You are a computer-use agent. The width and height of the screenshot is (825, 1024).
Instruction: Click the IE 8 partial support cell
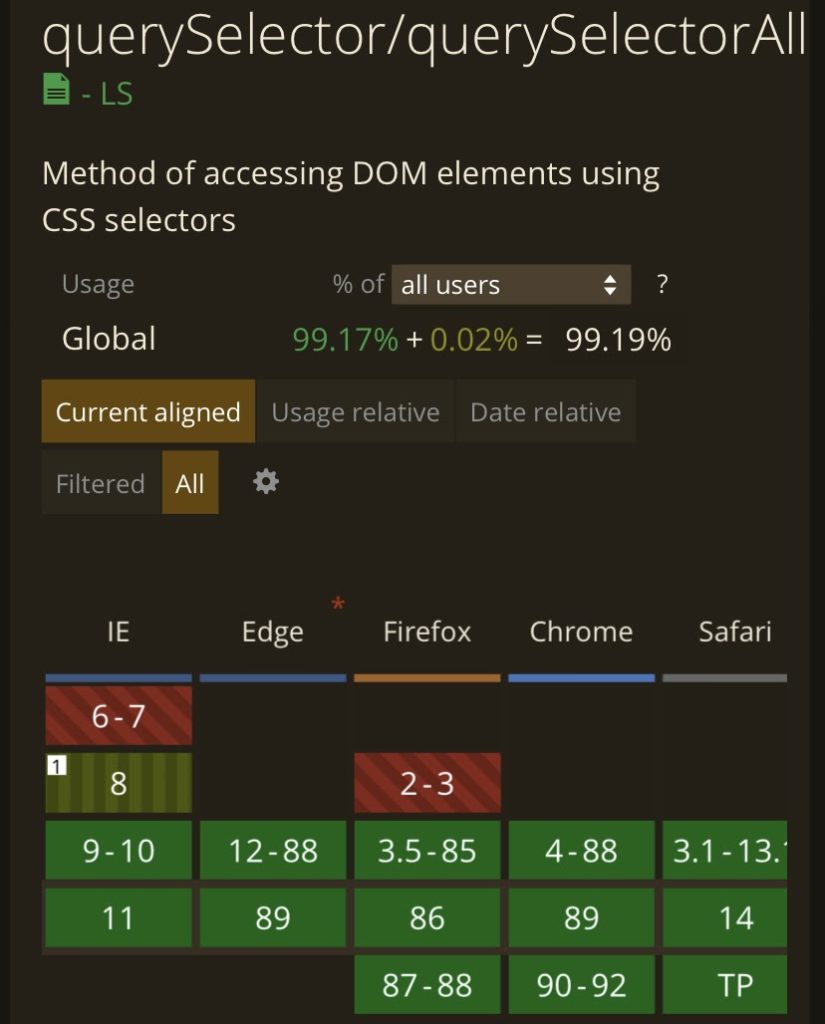pos(118,782)
